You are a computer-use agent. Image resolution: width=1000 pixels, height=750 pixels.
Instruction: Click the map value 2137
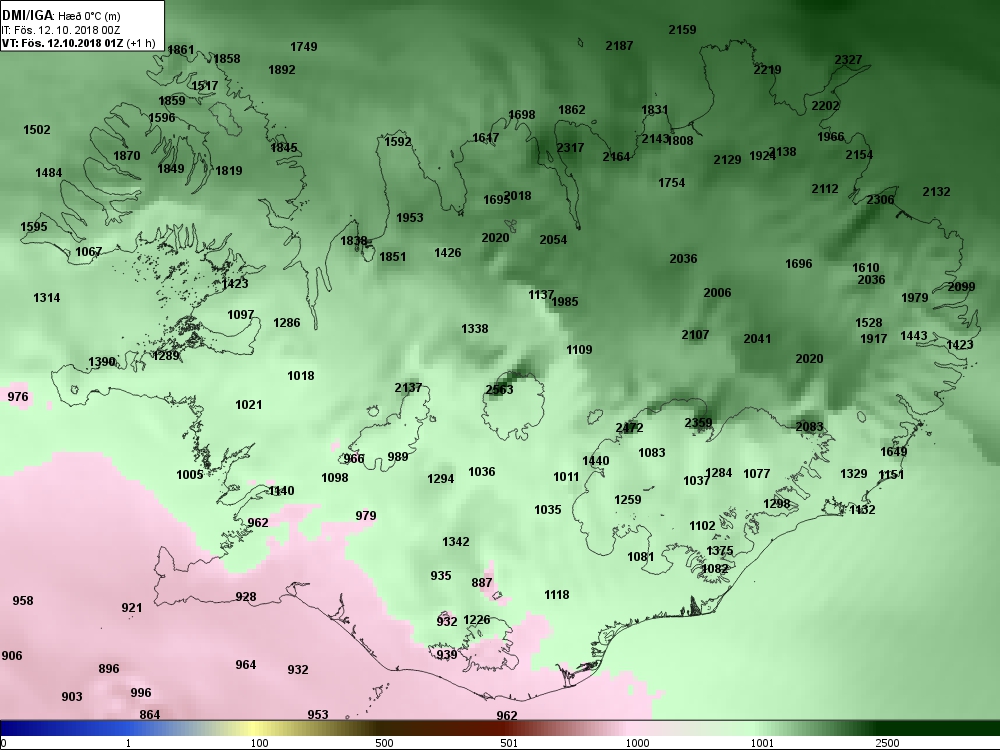(x=408, y=387)
